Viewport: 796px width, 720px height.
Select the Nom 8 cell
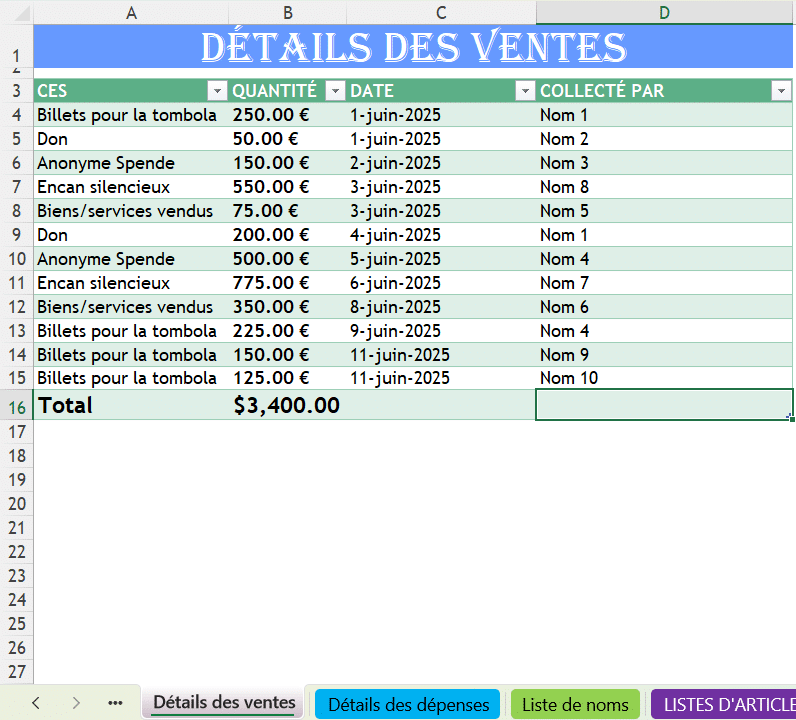point(664,187)
